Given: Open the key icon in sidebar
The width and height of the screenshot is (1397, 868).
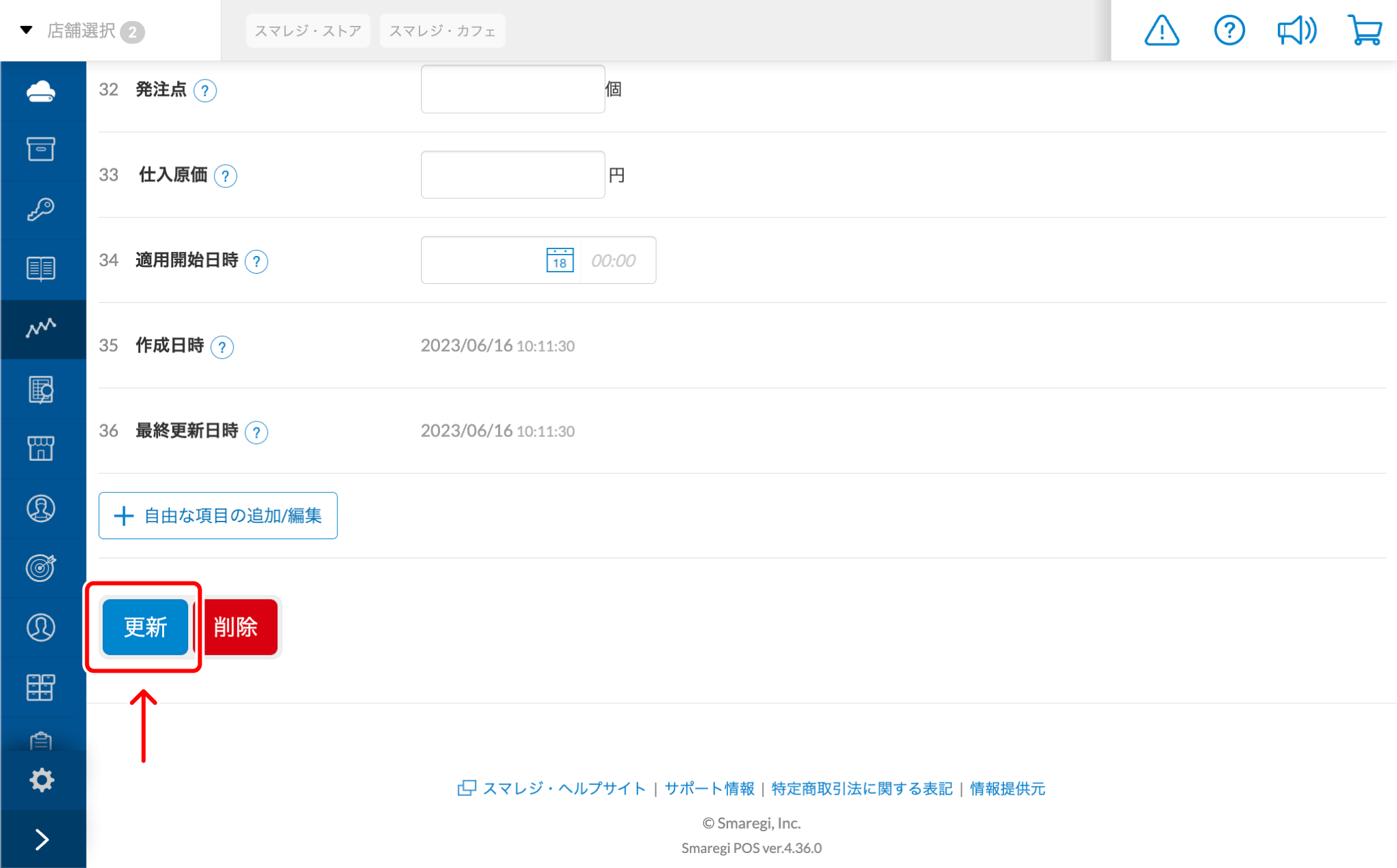Looking at the screenshot, I should (41, 209).
